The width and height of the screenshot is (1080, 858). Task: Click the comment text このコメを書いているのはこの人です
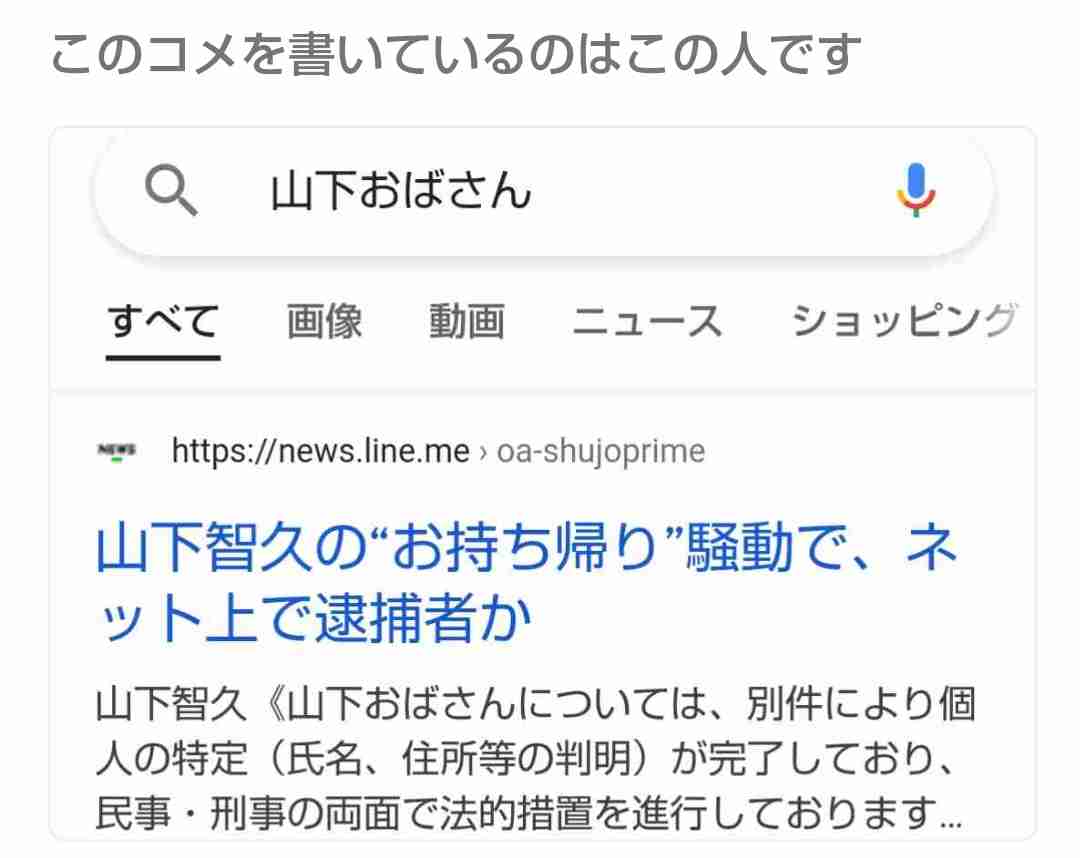tap(456, 54)
